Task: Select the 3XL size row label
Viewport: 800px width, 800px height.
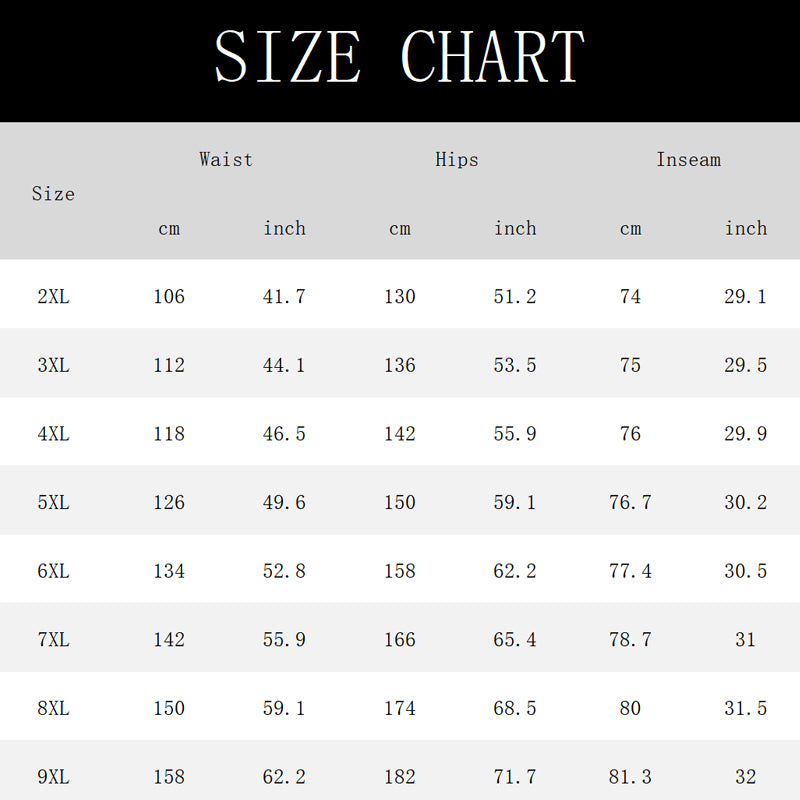Action: [x=53, y=365]
